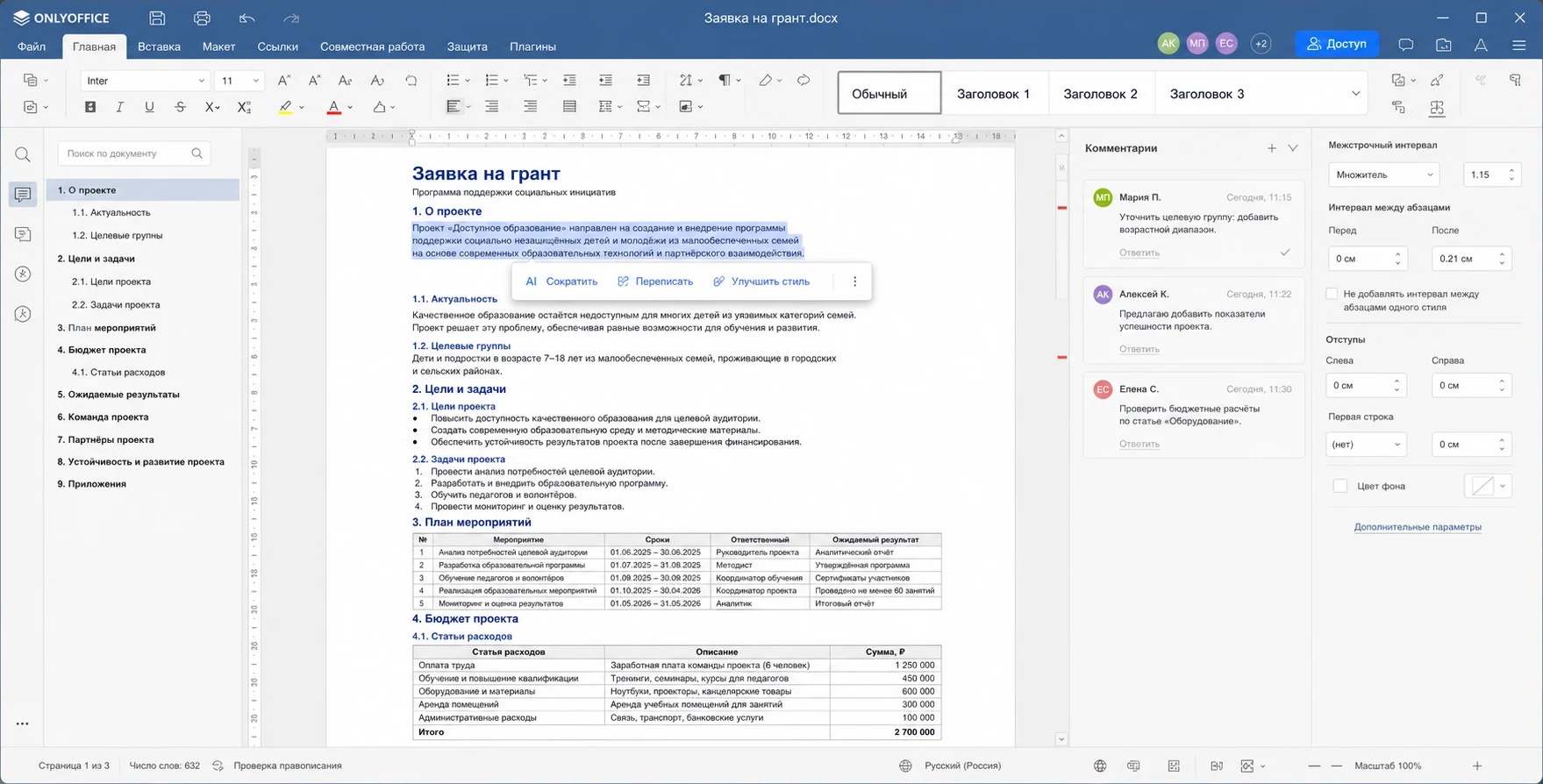The height and width of the screenshot is (784, 1543).
Task: Open the search panel in left sidebar
Action: pos(23,154)
